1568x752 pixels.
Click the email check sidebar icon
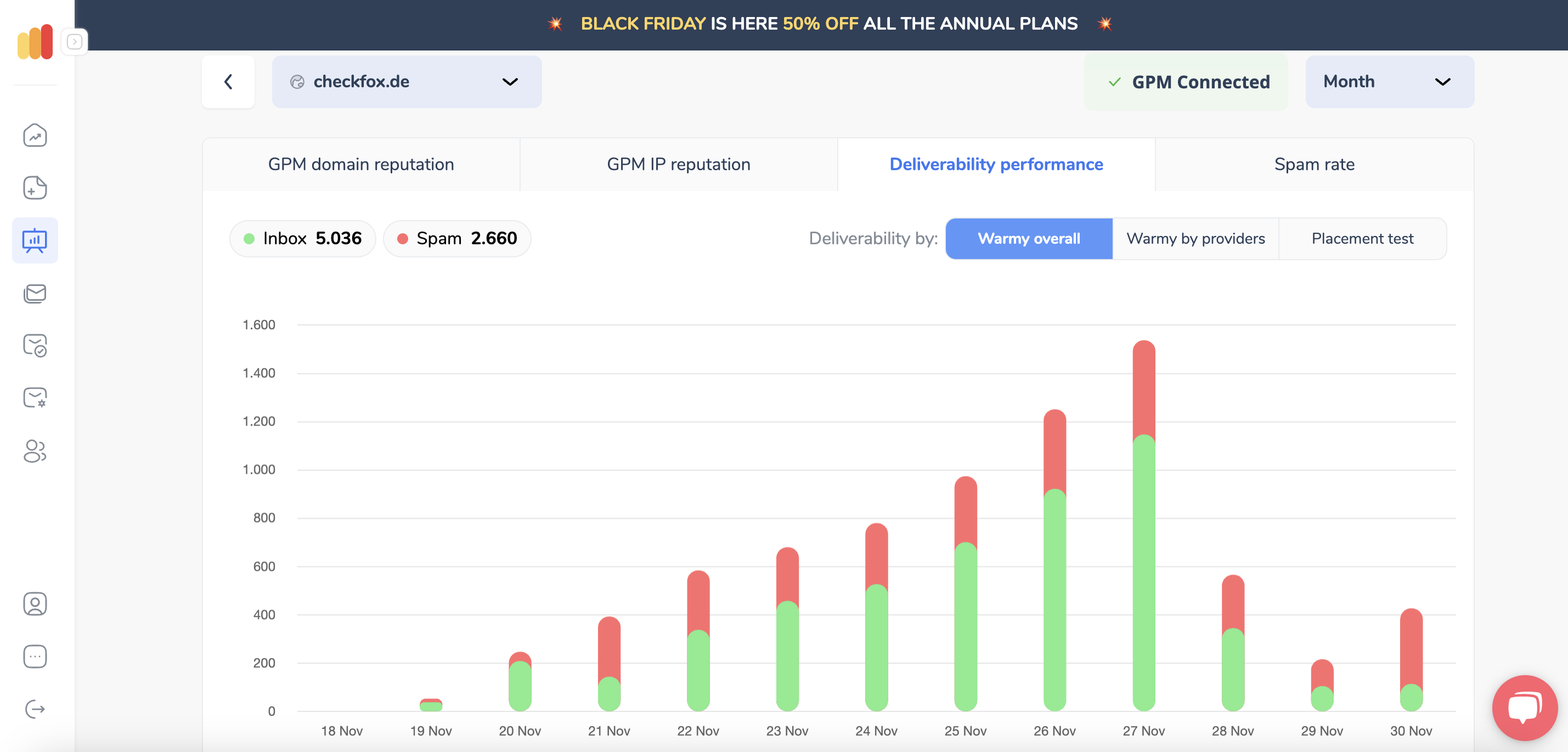pyautogui.click(x=35, y=345)
